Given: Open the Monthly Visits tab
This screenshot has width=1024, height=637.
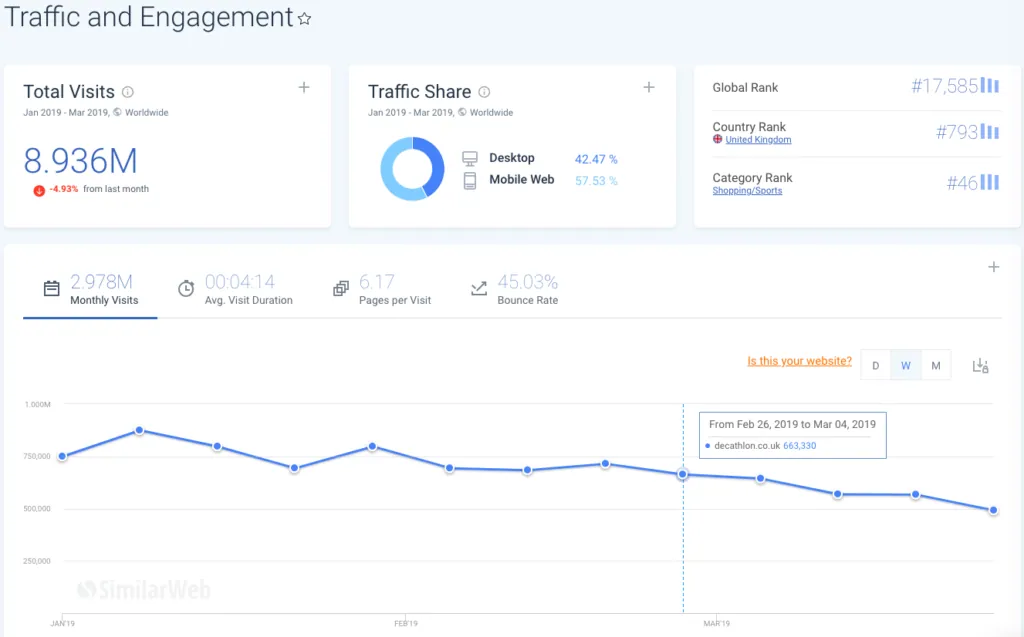Looking at the screenshot, I should coord(90,291).
